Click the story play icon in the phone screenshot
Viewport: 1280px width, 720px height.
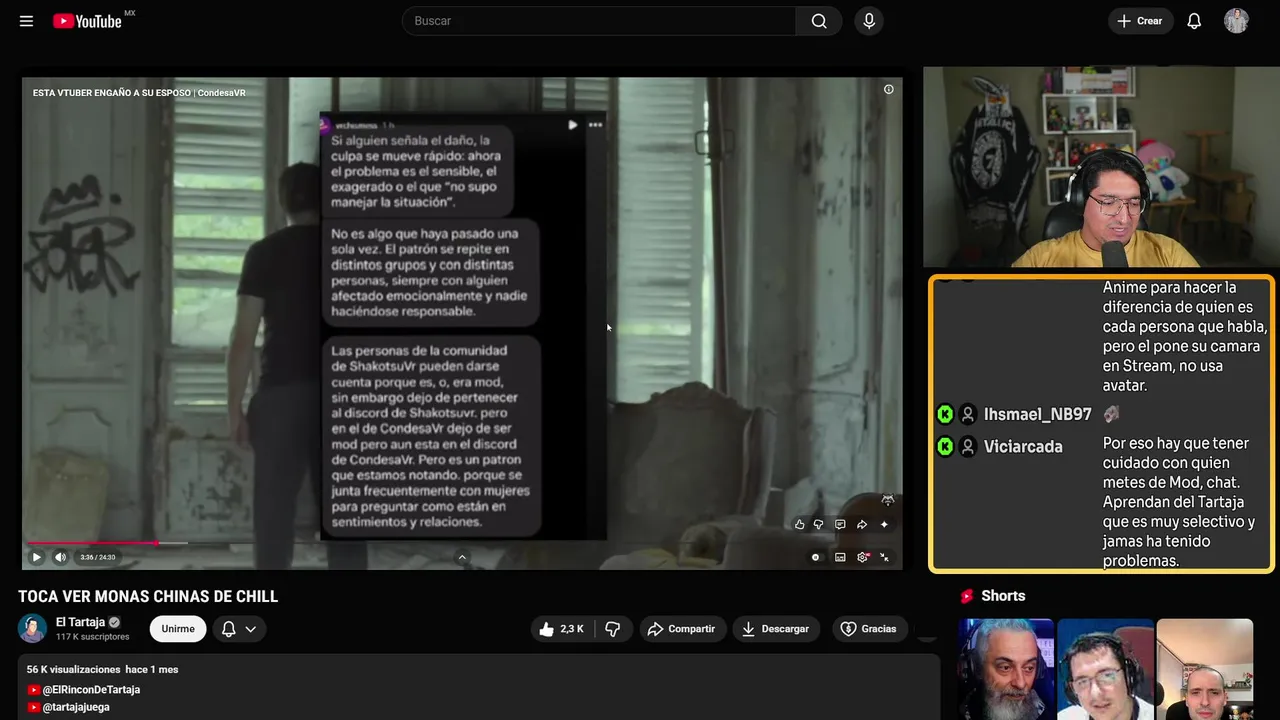[x=572, y=125]
